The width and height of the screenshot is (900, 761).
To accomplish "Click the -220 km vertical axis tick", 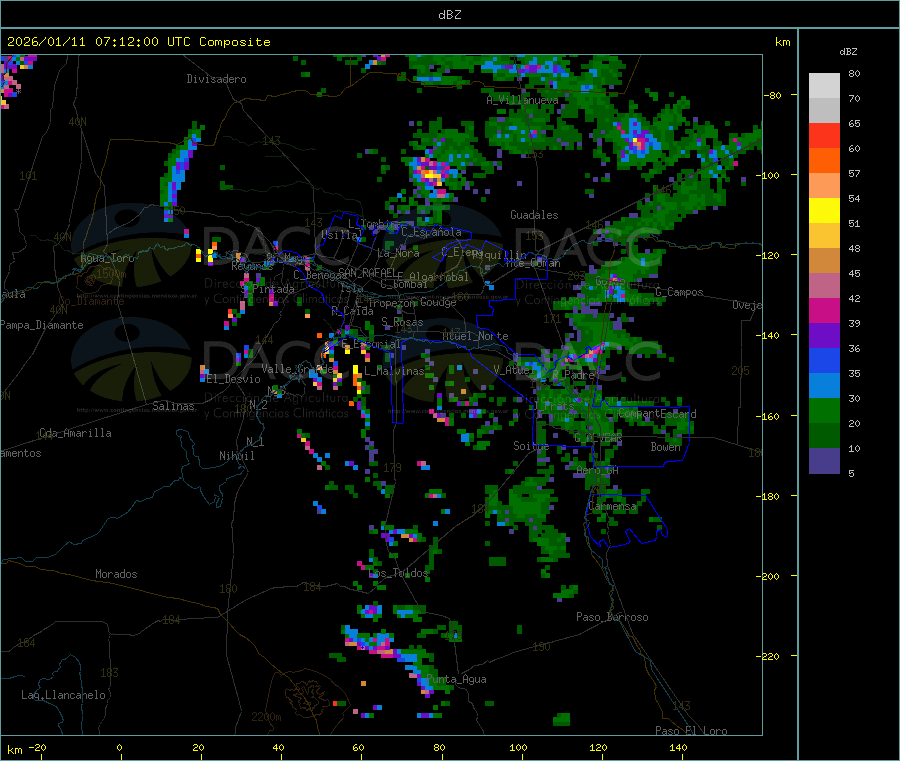I will (x=770, y=657).
